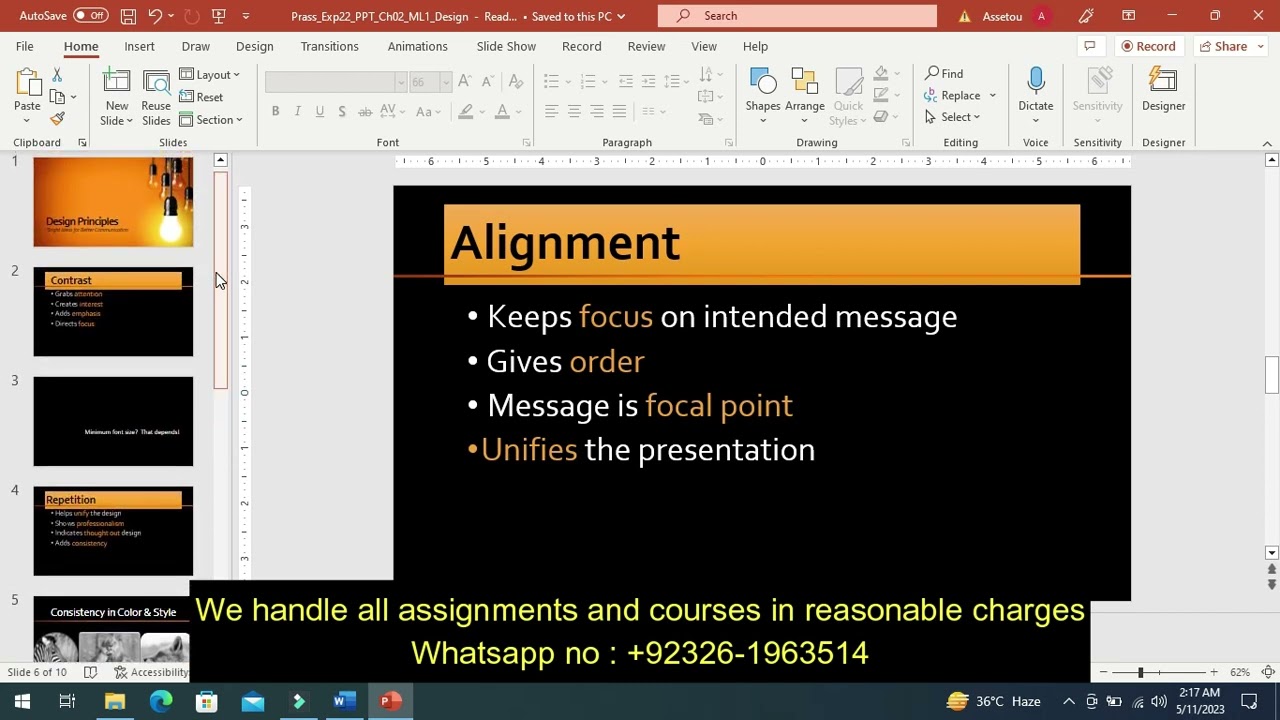Click the Find button
Viewport: 1280px width, 720px height.
pos(944,74)
